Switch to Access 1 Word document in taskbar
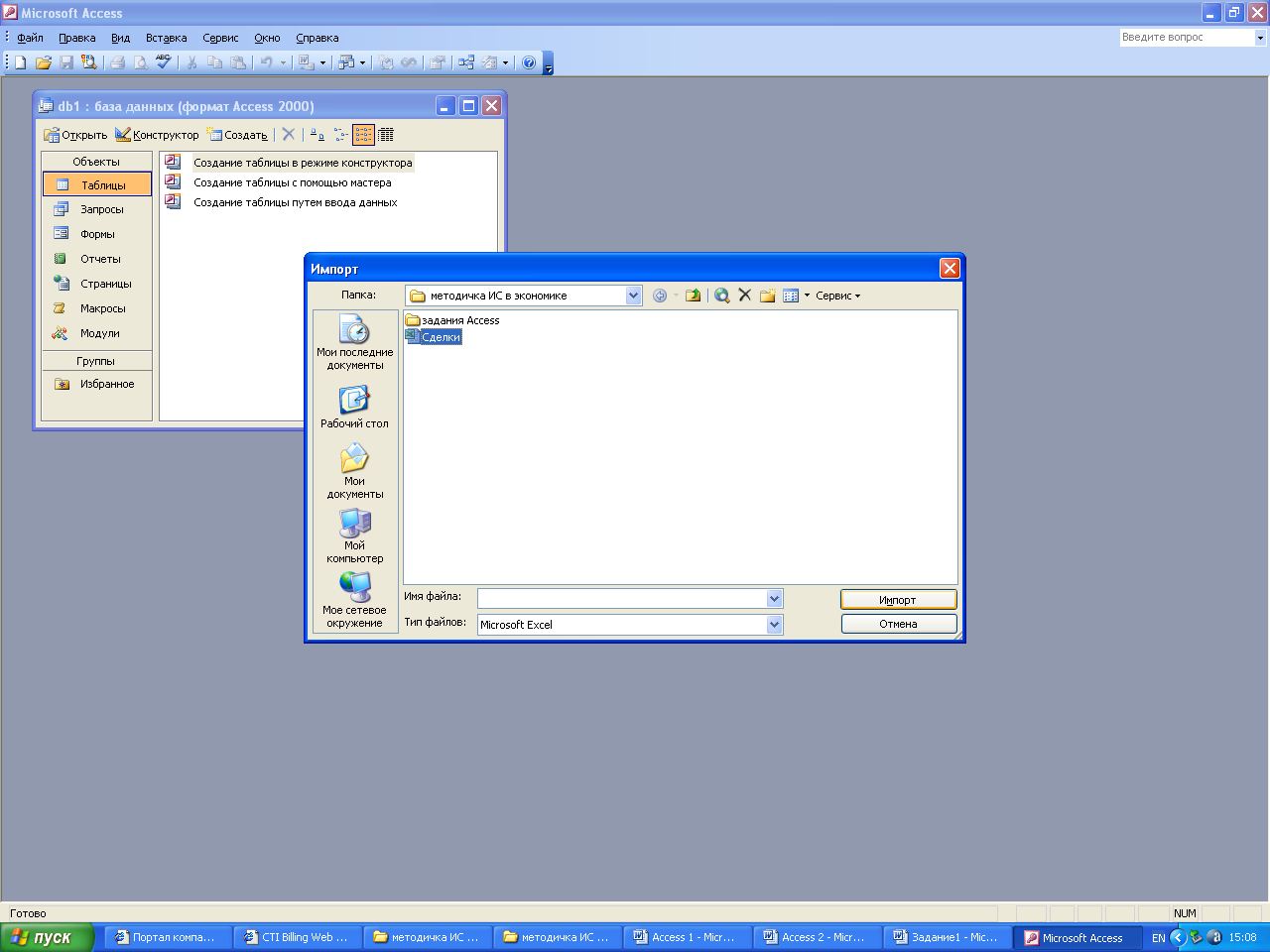1270x952 pixels. pyautogui.click(x=686, y=937)
